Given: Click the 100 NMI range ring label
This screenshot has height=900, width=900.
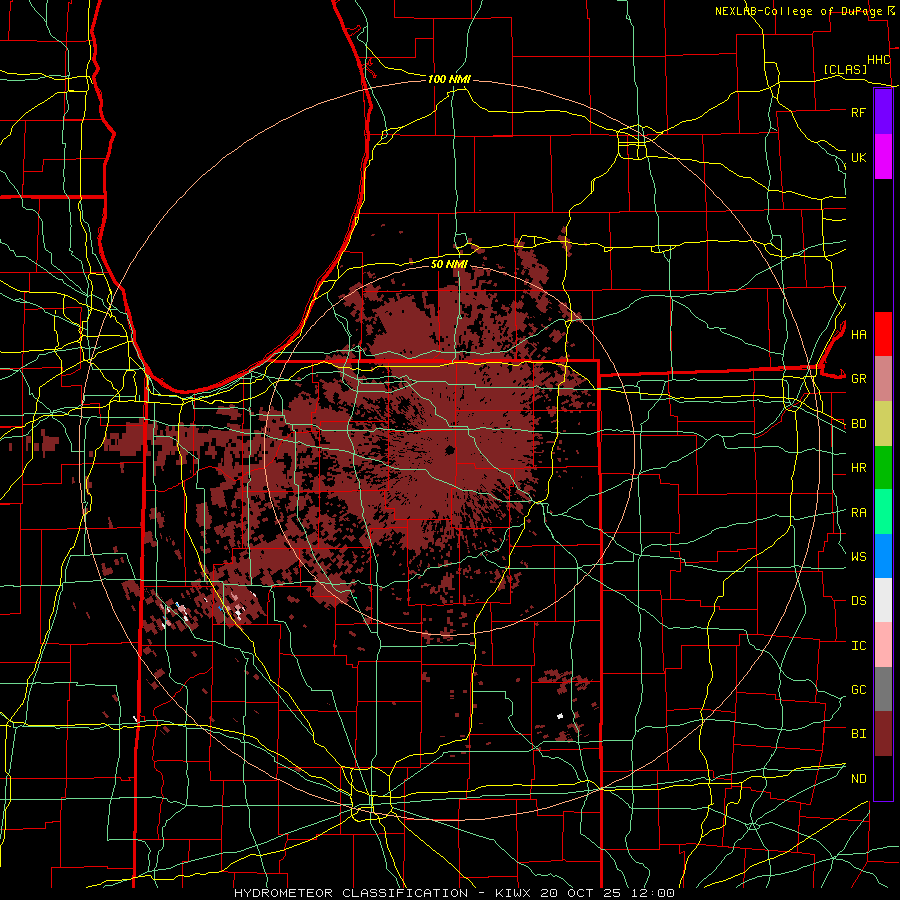Looking at the screenshot, I should click(449, 79).
